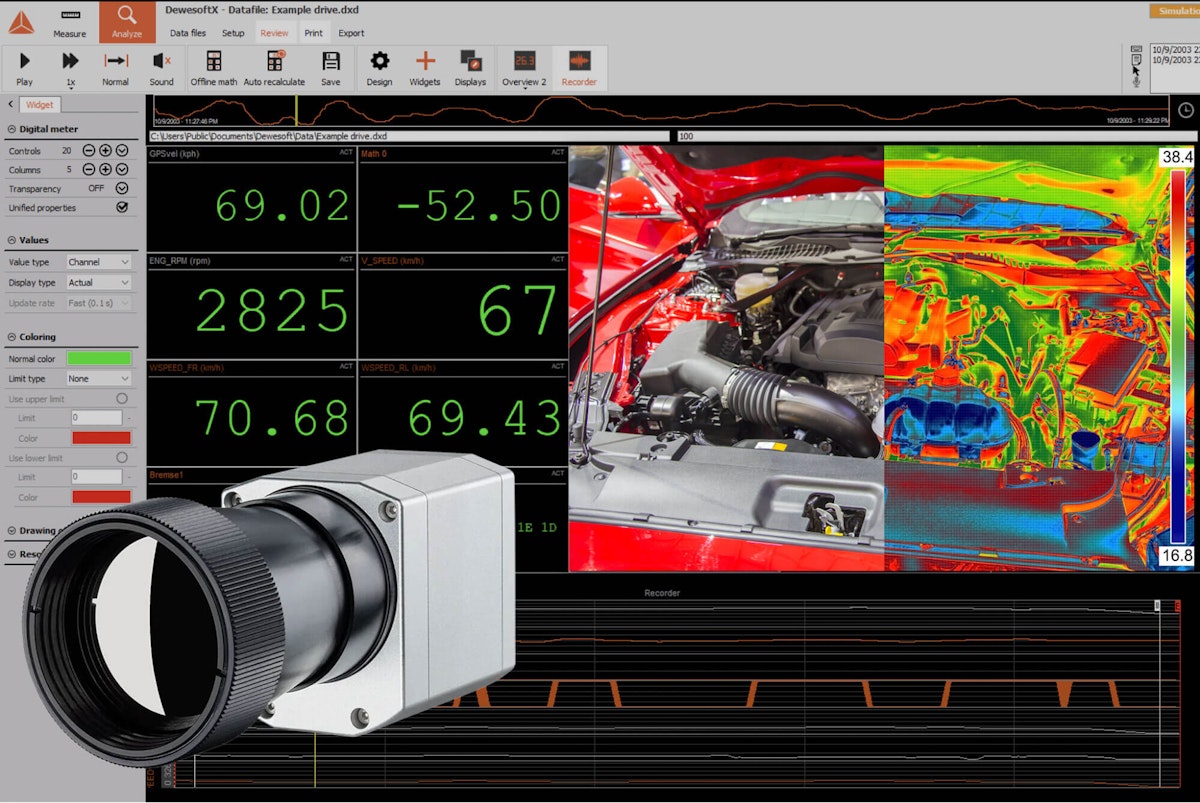Open the Value type dropdown
The width and height of the screenshot is (1200, 803).
(x=98, y=262)
